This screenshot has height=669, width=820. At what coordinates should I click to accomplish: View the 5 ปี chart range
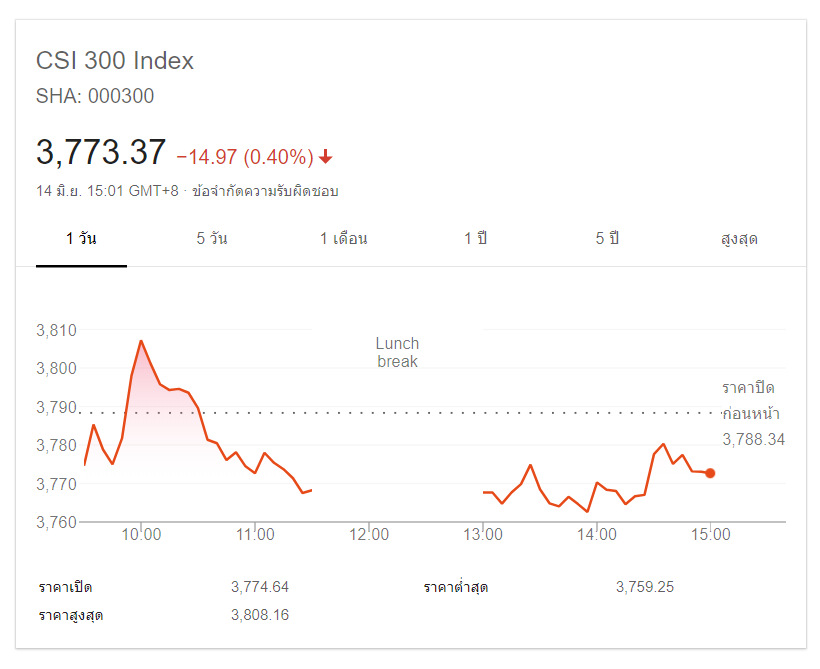tap(607, 239)
